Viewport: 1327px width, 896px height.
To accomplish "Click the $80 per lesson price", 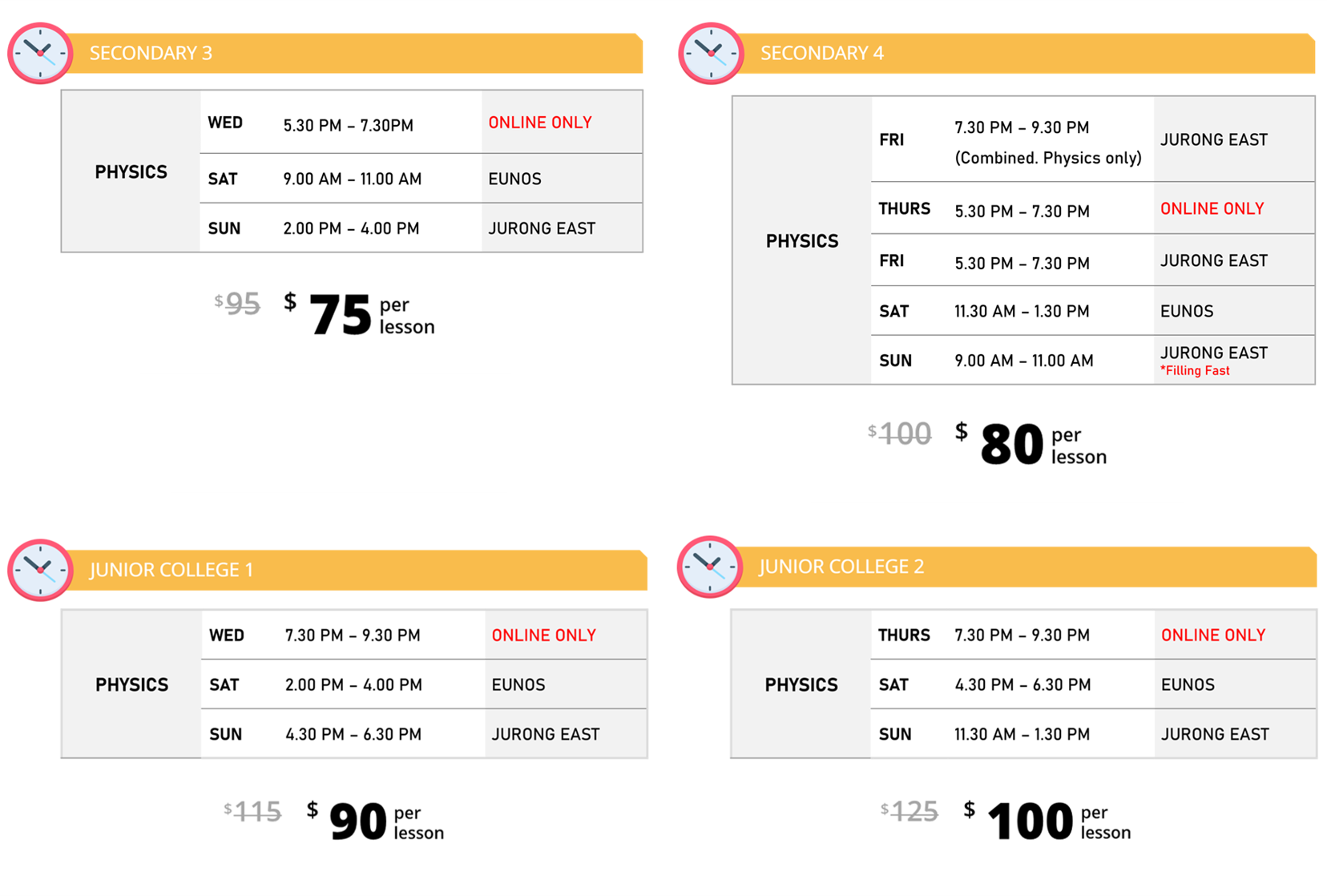I will 1031,445.
